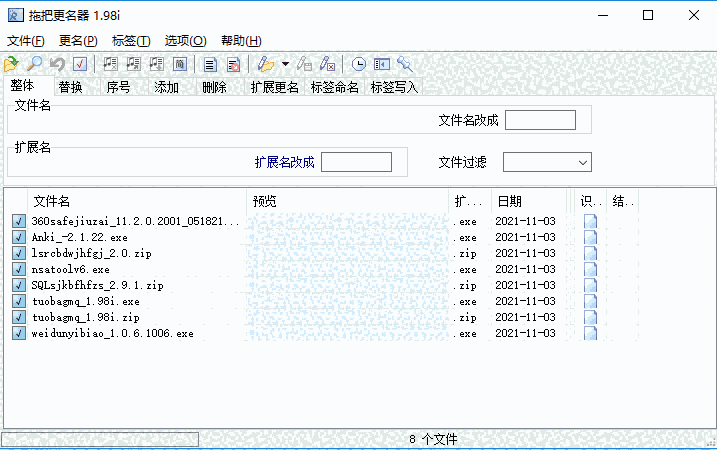The width and height of the screenshot is (717, 450).
Task: Open the 帮助(H) menu
Action: (x=241, y=41)
